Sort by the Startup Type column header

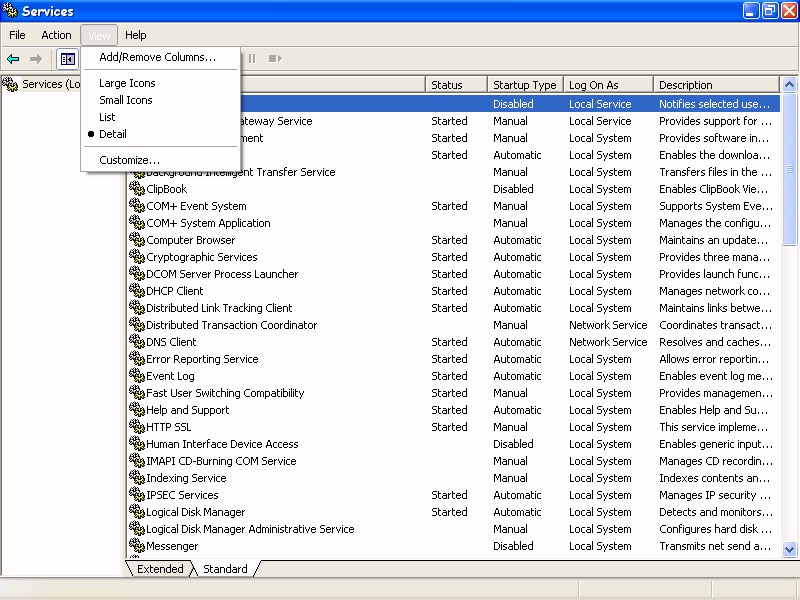coord(525,85)
